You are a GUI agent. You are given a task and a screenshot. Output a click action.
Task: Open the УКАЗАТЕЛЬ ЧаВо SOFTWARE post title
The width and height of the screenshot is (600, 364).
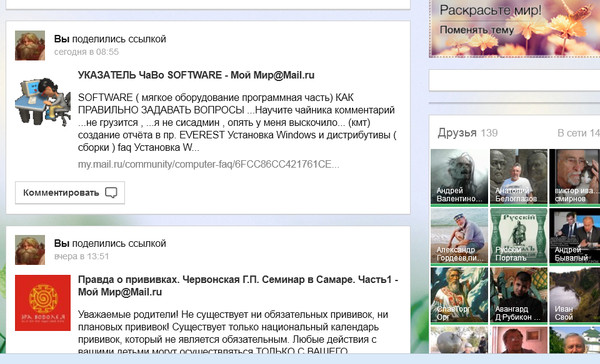point(196,75)
